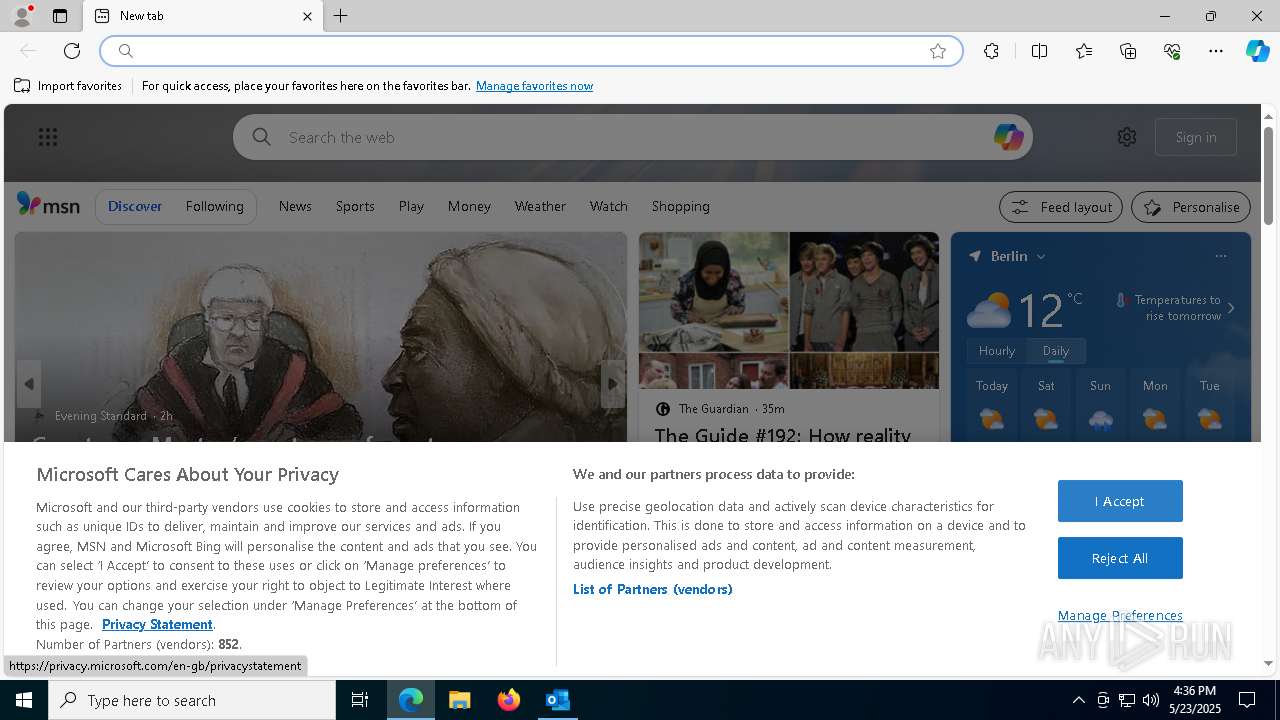This screenshot has width=1280, height=720.
Task: Click the msn logo
Action: pos(48,205)
